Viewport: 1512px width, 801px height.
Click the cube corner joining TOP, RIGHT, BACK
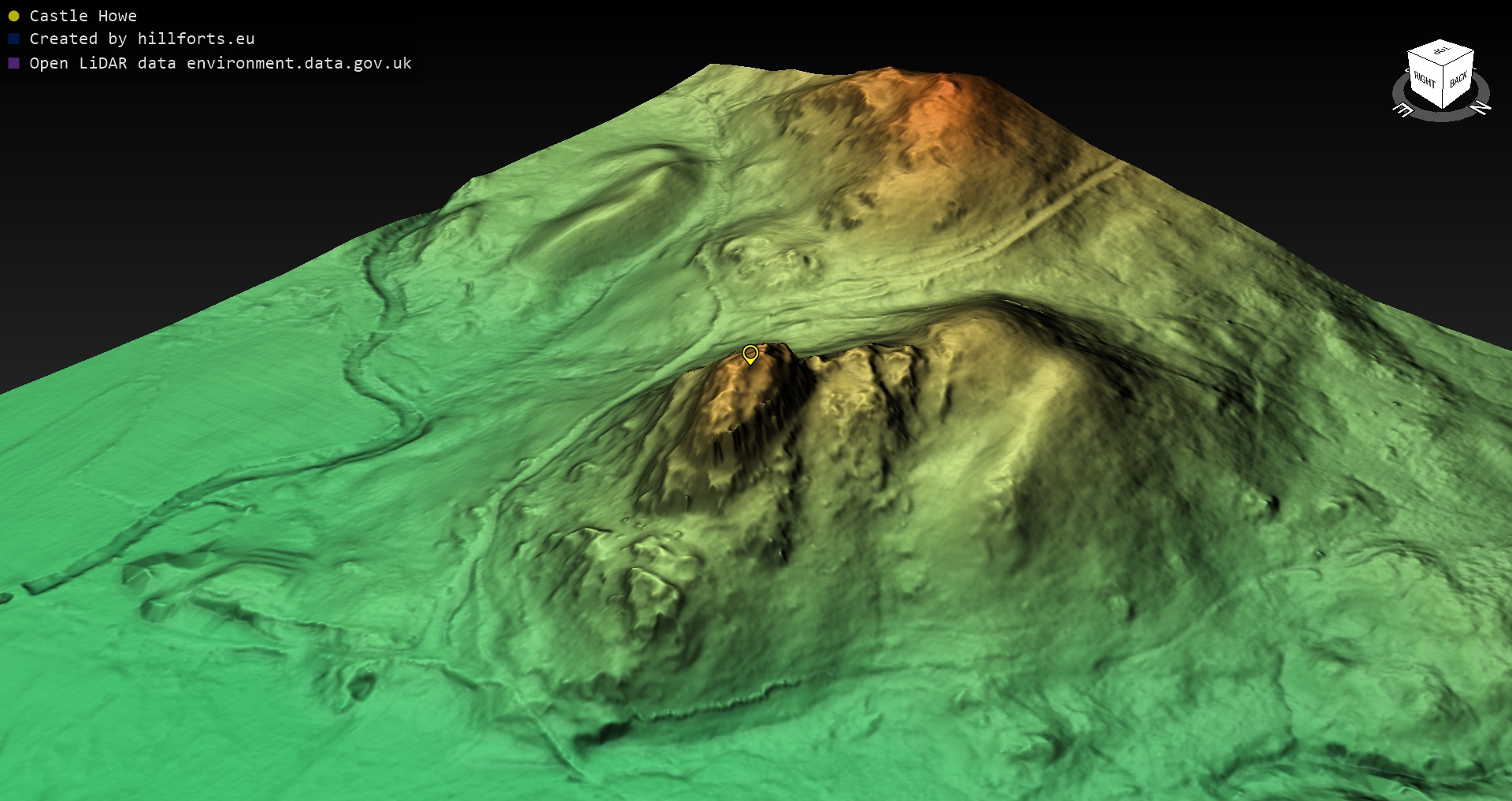click(1442, 67)
